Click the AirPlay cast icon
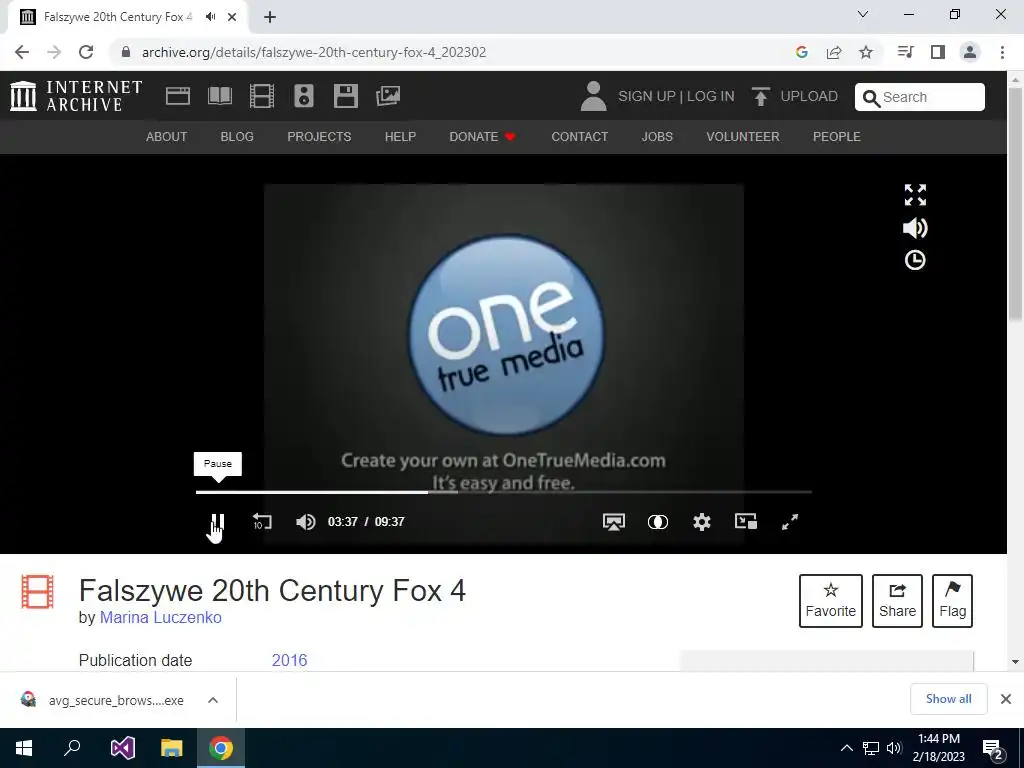1024x768 pixels. pos(613,522)
